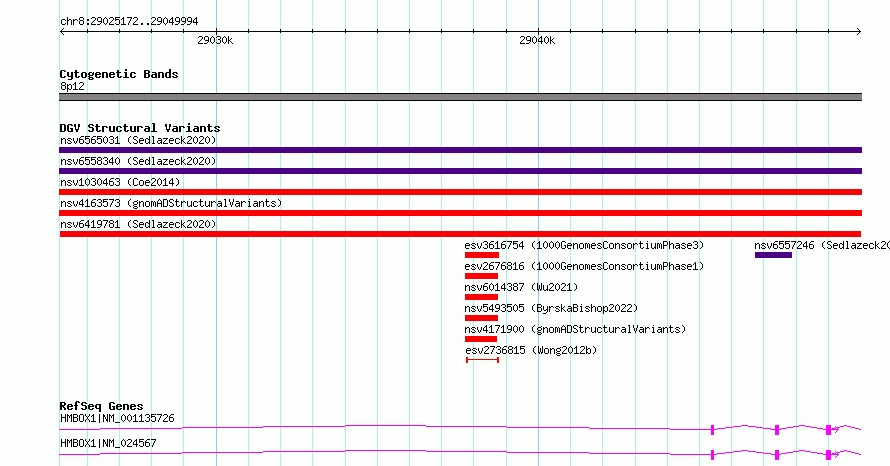The width and height of the screenshot is (890, 466).
Task: Open variant label nsv5493505 (ByrskaBishop2022)
Action: tap(551, 308)
